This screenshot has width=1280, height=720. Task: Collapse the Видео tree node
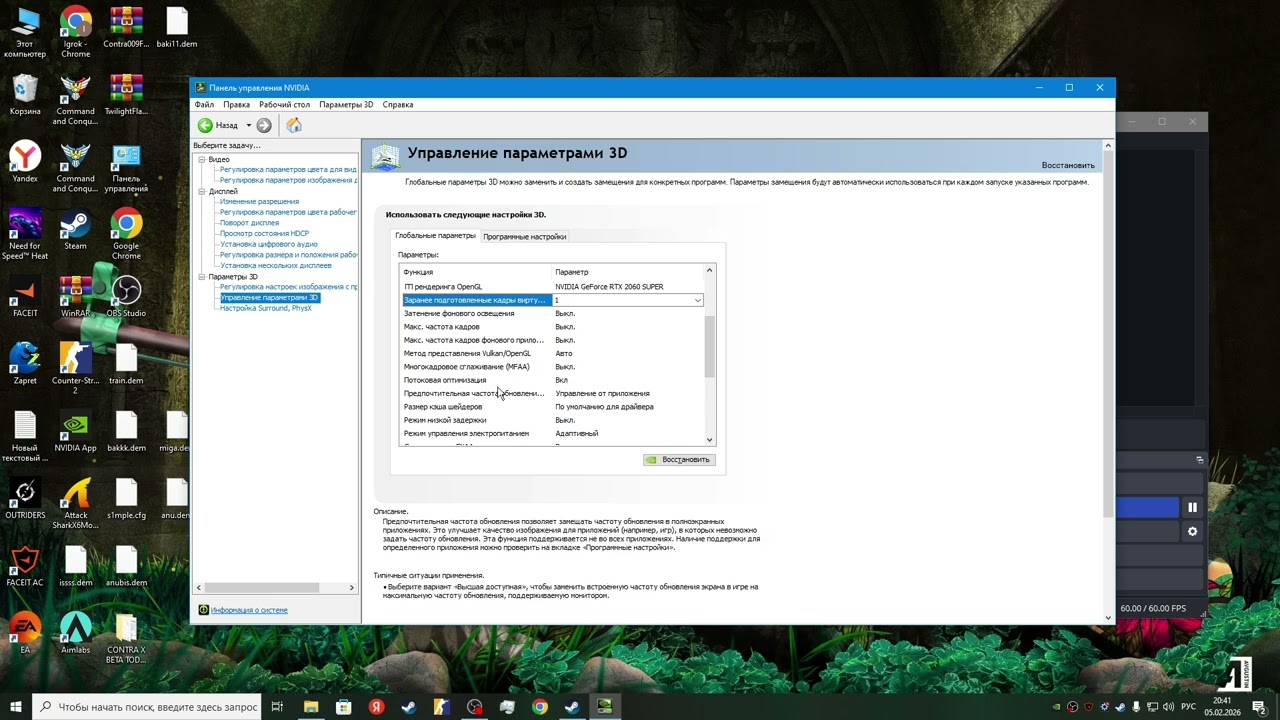pos(201,159)
